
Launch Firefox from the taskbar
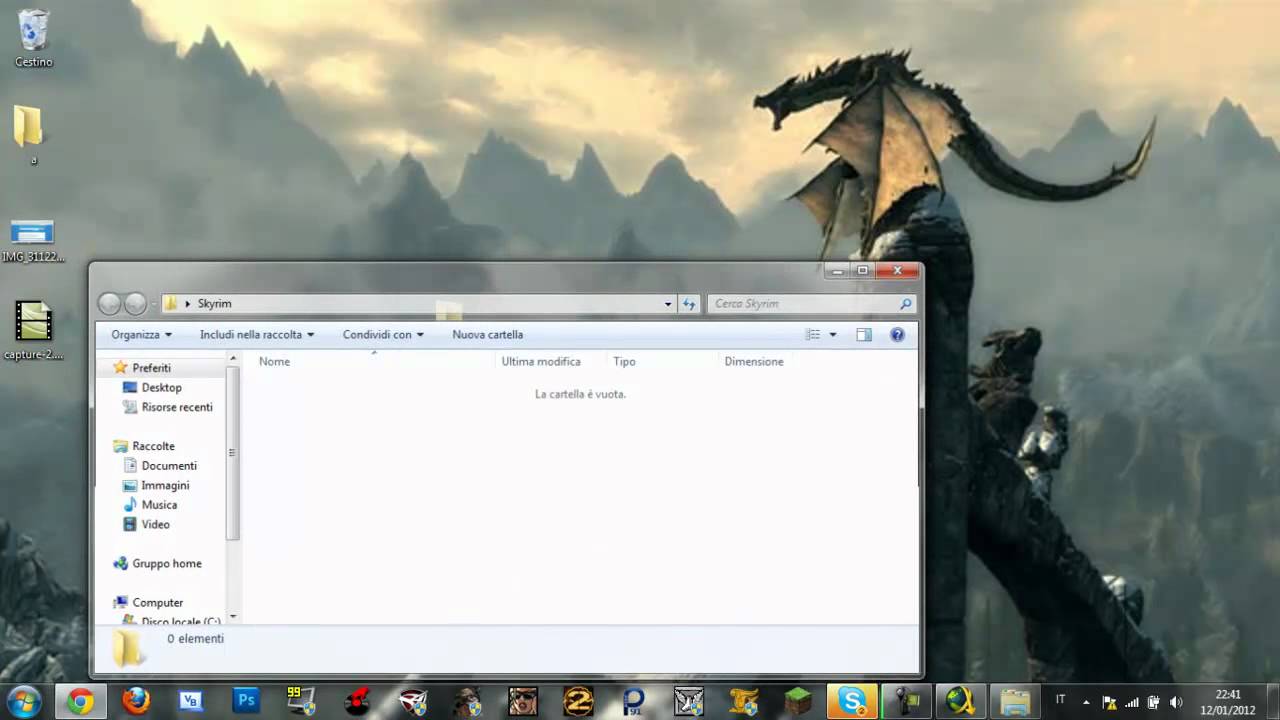pyautogui.click(x=136, y=702)
